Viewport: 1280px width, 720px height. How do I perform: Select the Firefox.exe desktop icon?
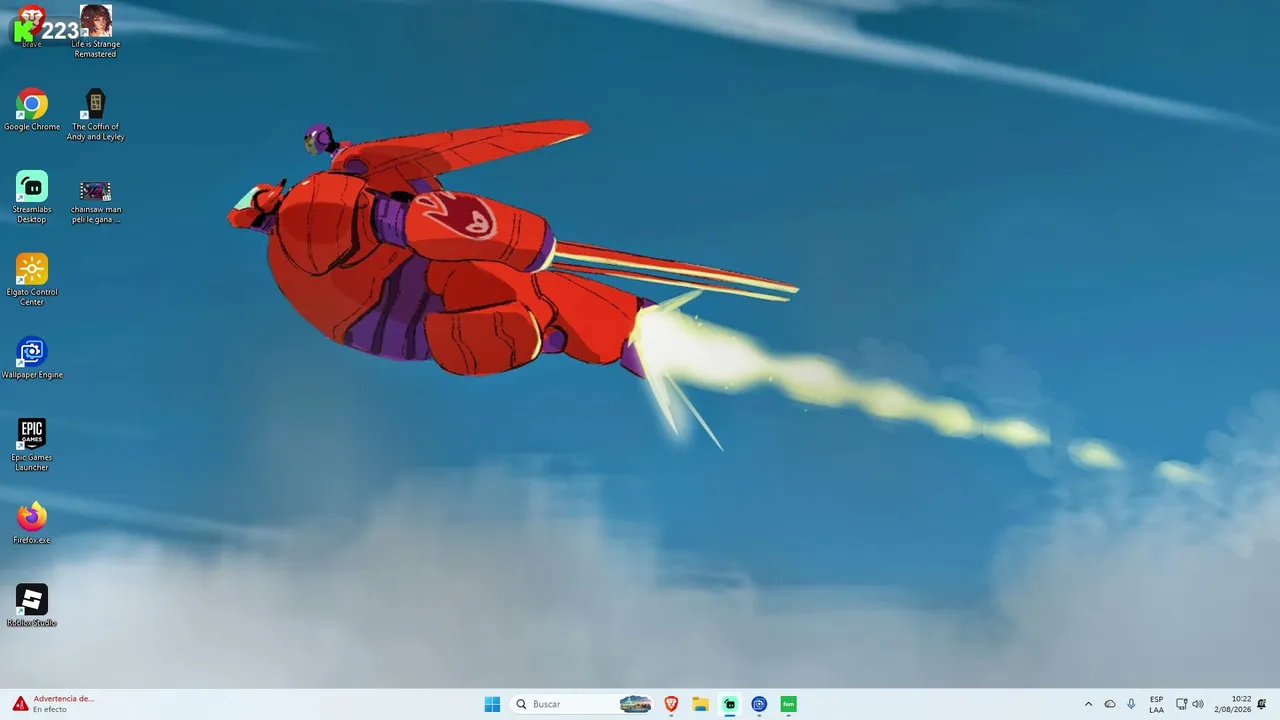pos(32,523)
